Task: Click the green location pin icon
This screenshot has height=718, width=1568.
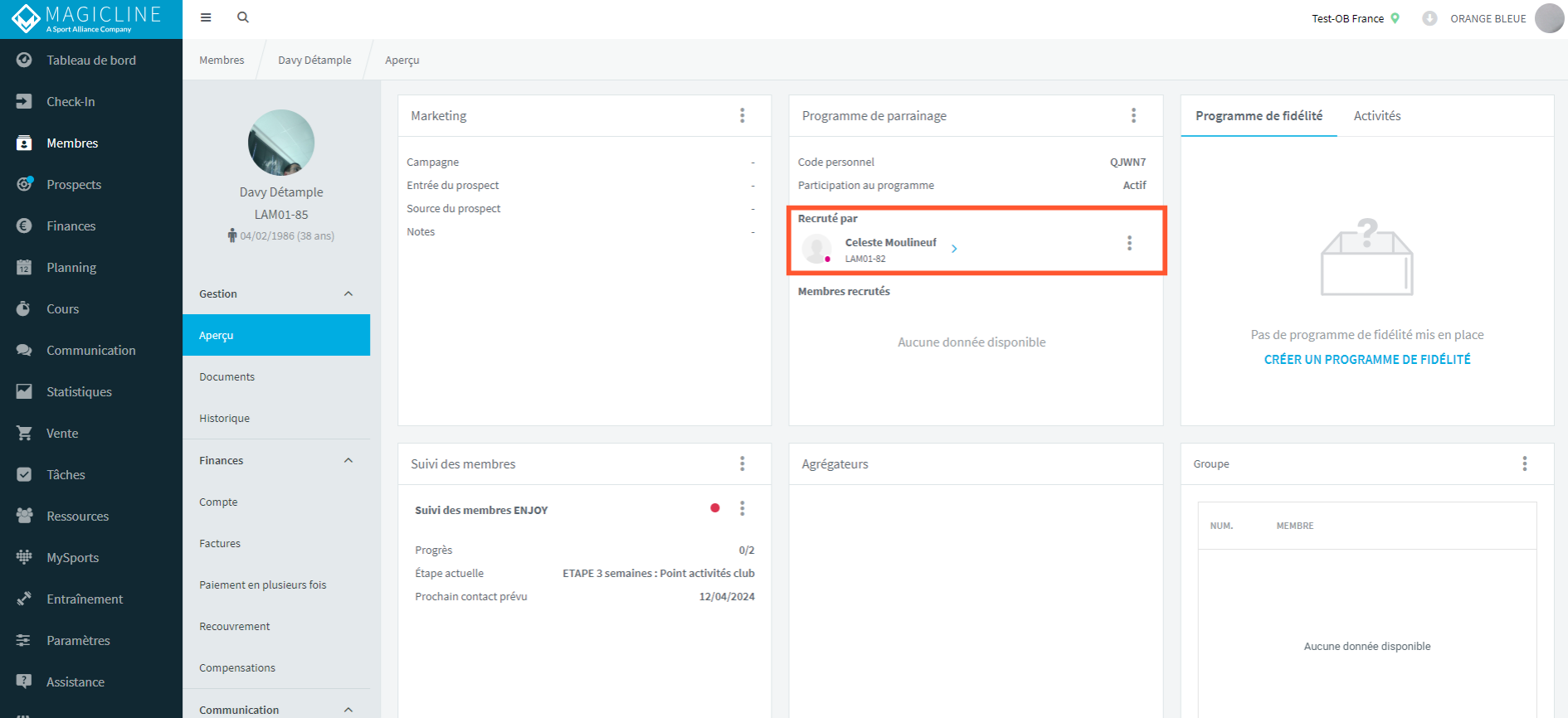Action: [x=1395, y=18]
